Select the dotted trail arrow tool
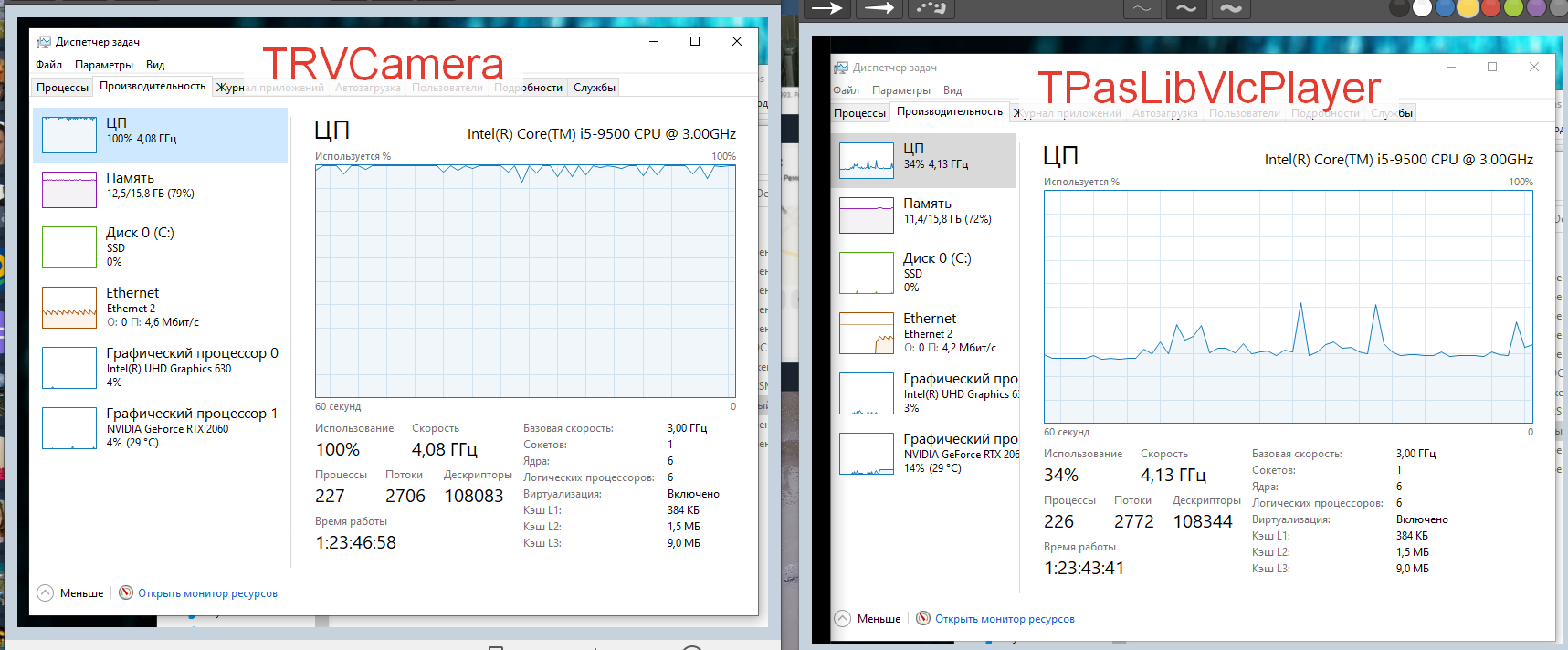 931,8
